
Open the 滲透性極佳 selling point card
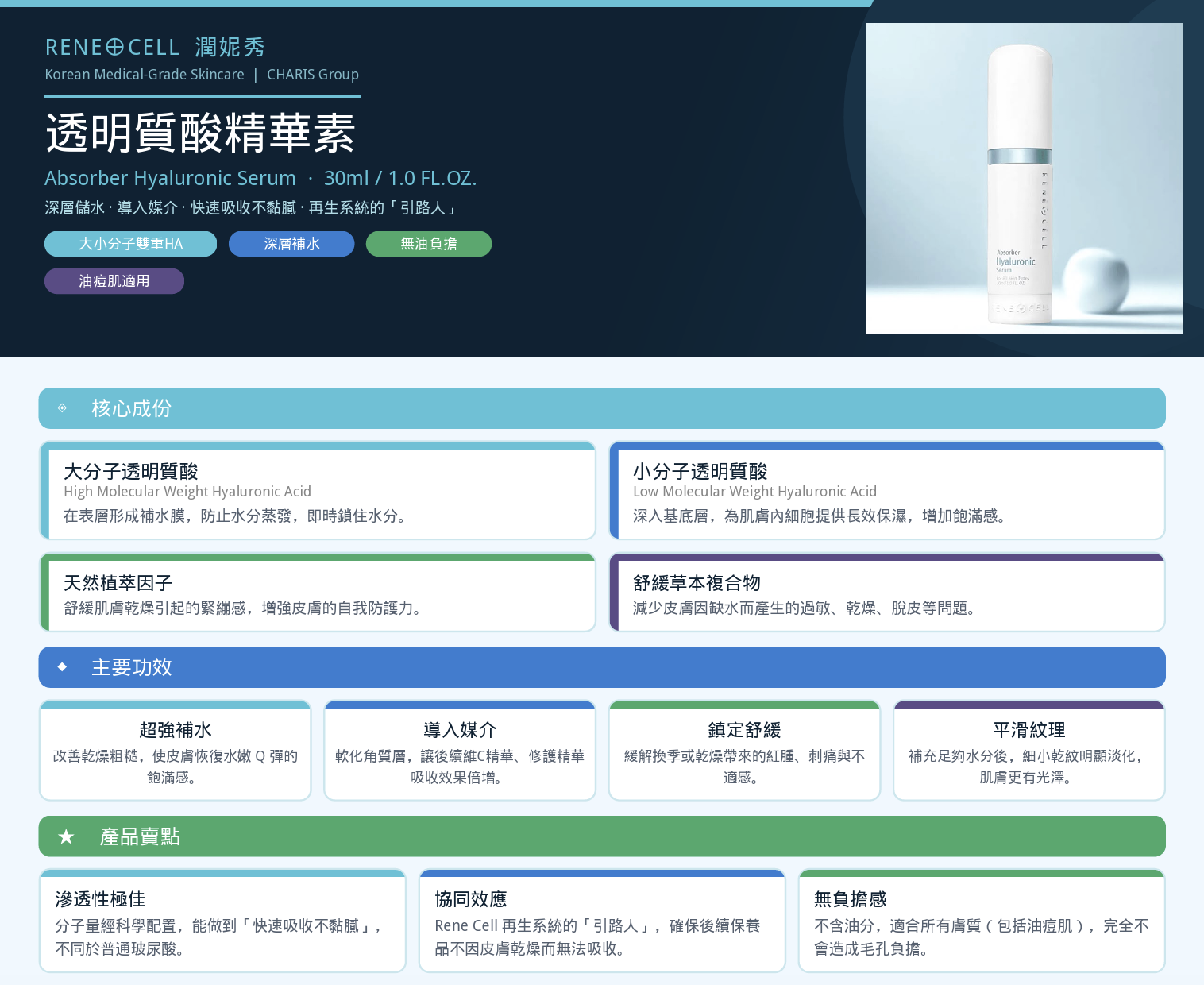(x=222, y=921)
